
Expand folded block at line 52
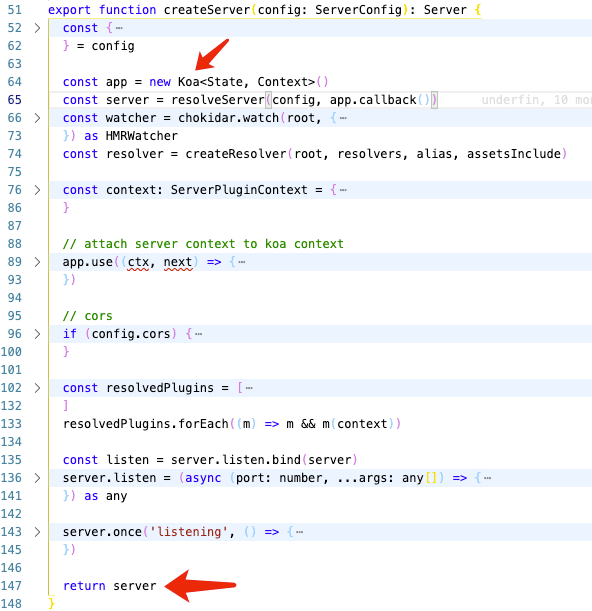(37, 28)
